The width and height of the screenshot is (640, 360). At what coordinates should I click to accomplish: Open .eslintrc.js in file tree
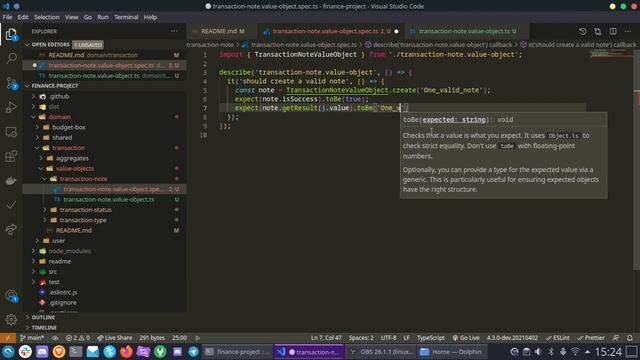coord(63,292)
